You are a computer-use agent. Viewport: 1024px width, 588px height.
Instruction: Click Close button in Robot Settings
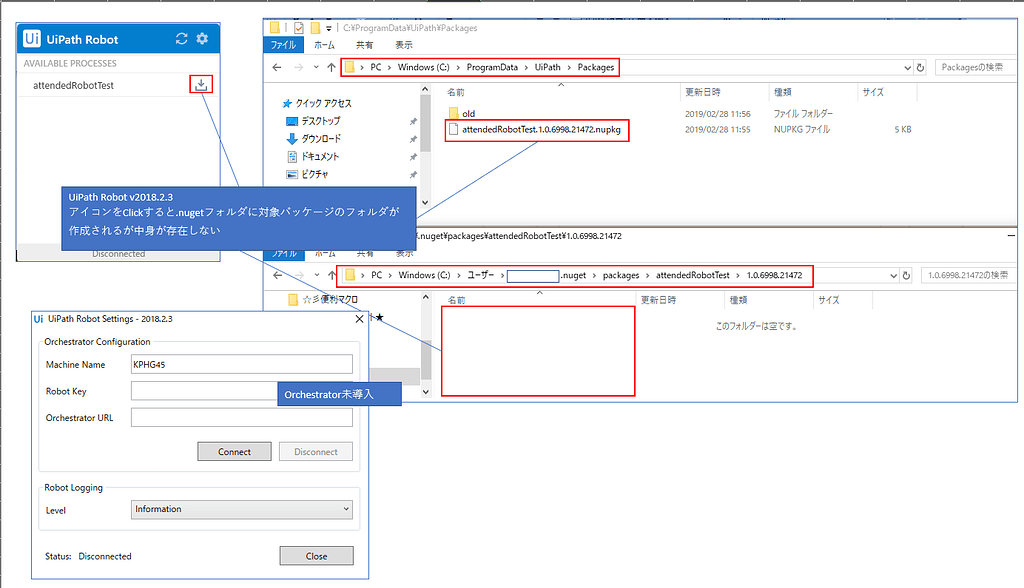click(x=317, y=556)
